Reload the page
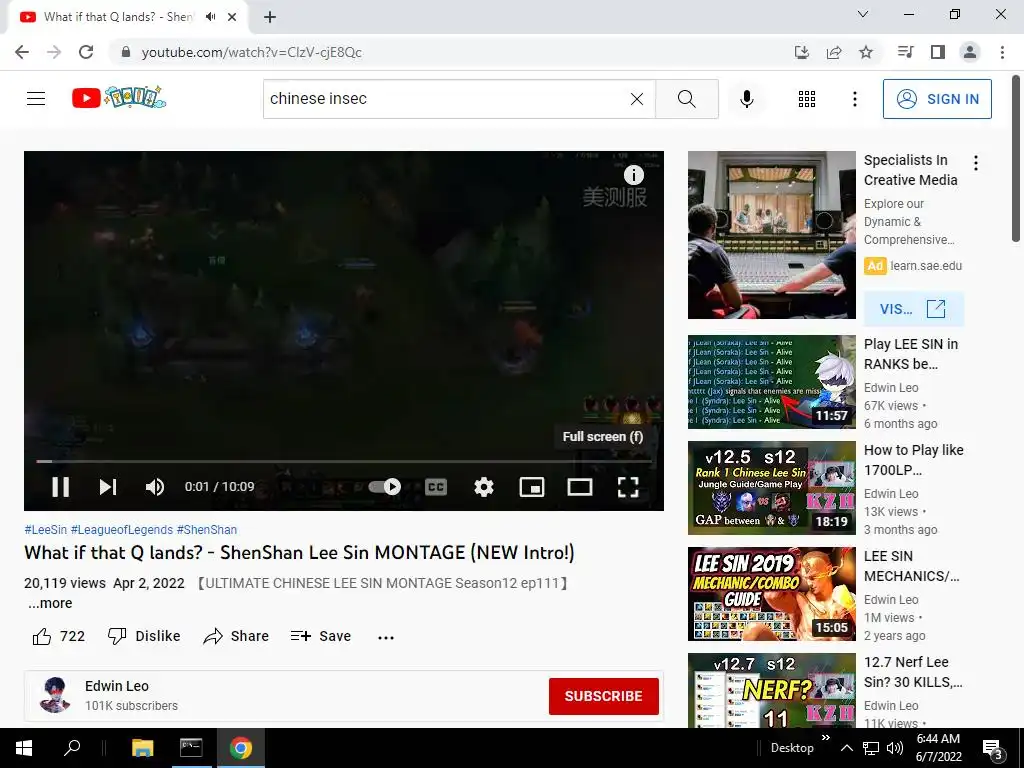1024x768 pixels. (86, 52)
